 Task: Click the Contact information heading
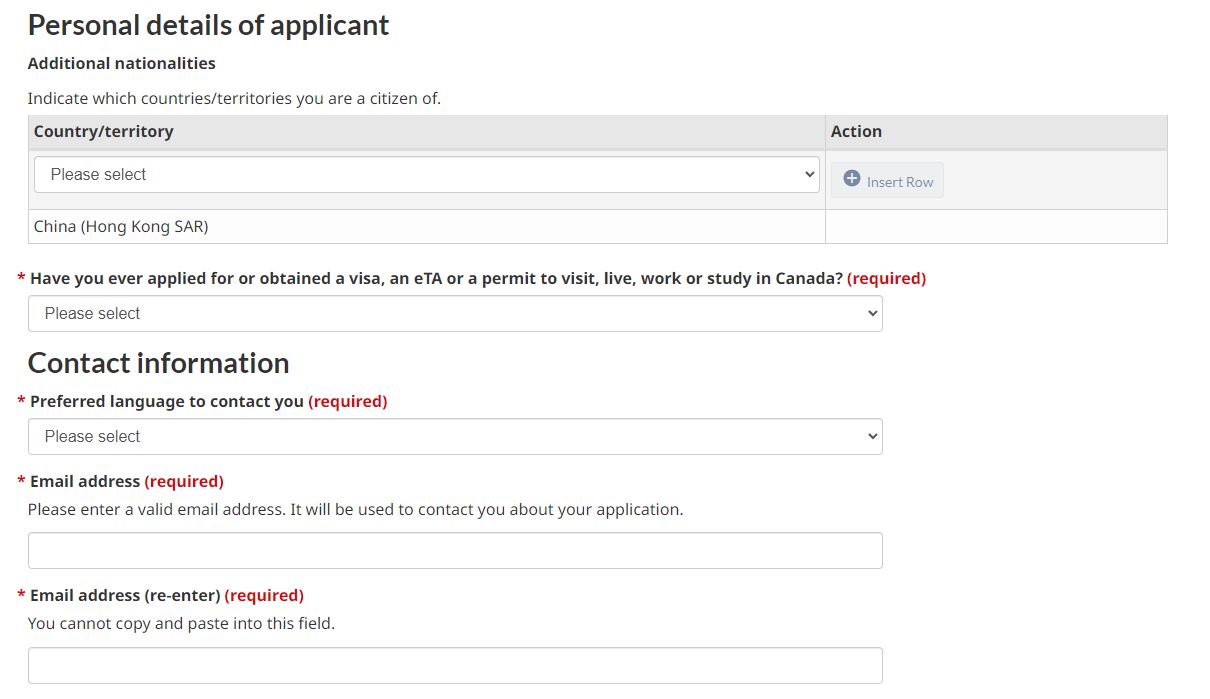coord(158,363)
